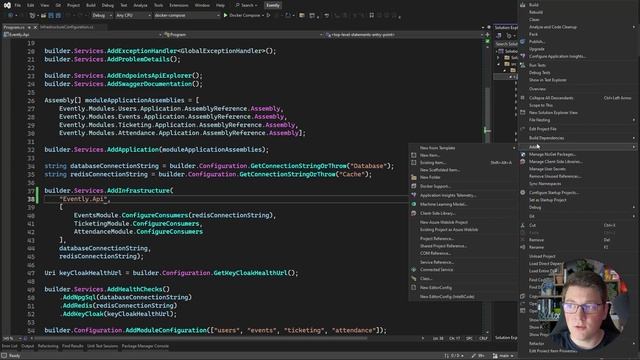The height and width of the screenshot is (360, 640).
Task: Click the Client-Side Library icon in Add submenu
Action: 413,213
